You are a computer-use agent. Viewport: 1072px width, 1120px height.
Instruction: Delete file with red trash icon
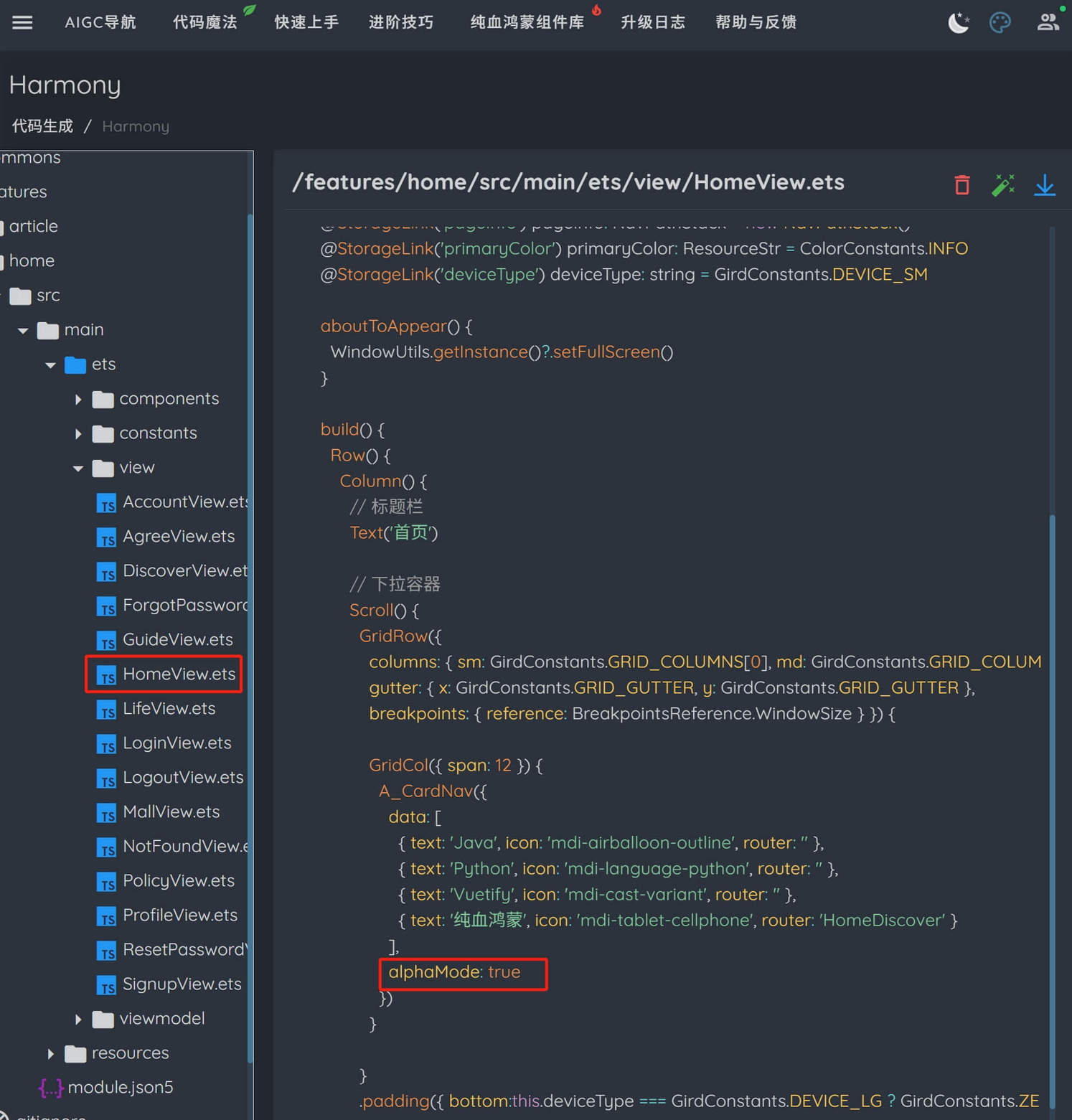coord(962,185)
